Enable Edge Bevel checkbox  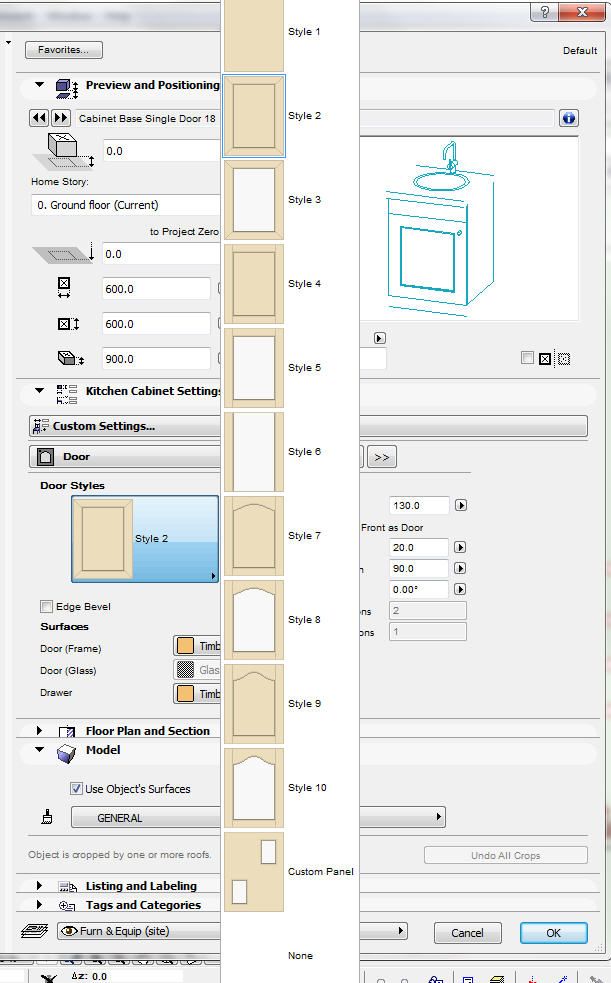pyautogui.click(x=46, y=606)
